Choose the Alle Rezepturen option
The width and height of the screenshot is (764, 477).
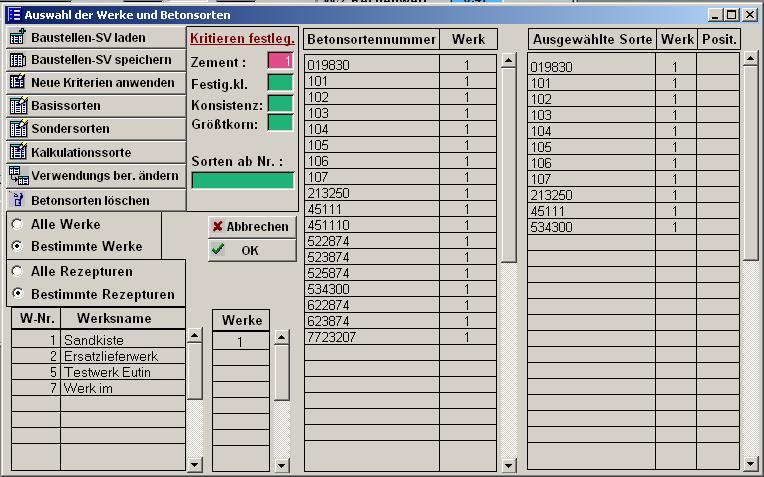click(x=17, y=272)
